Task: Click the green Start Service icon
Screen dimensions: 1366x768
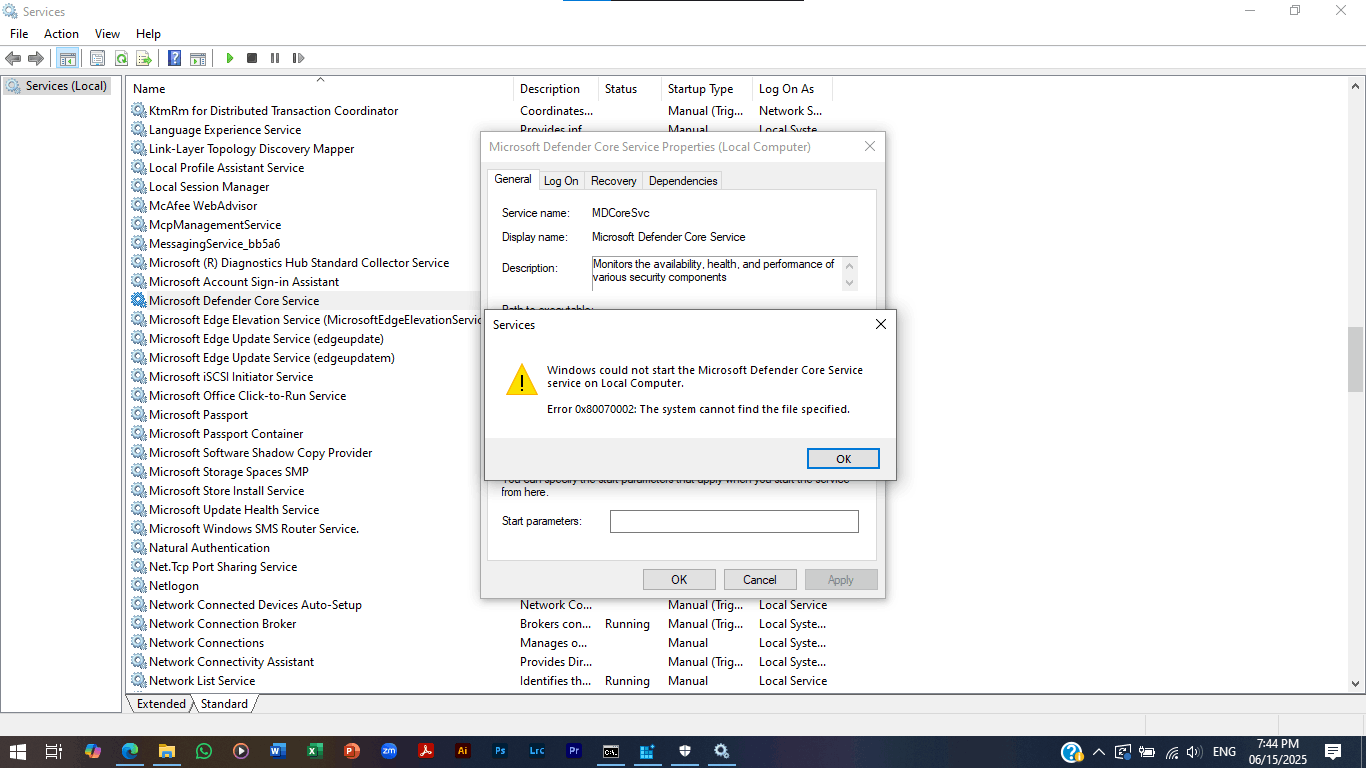Action: point(230,59)
